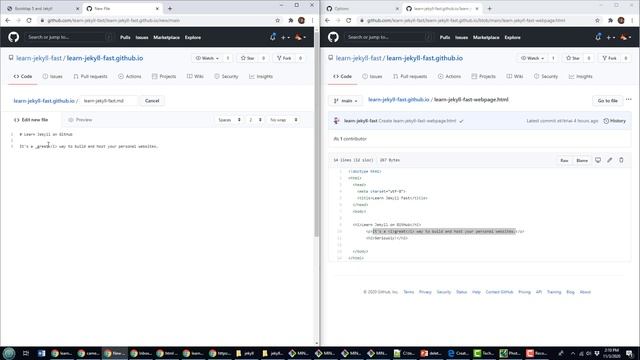
Task: Open extensions menu in left browser
Action: click(291, 20)
